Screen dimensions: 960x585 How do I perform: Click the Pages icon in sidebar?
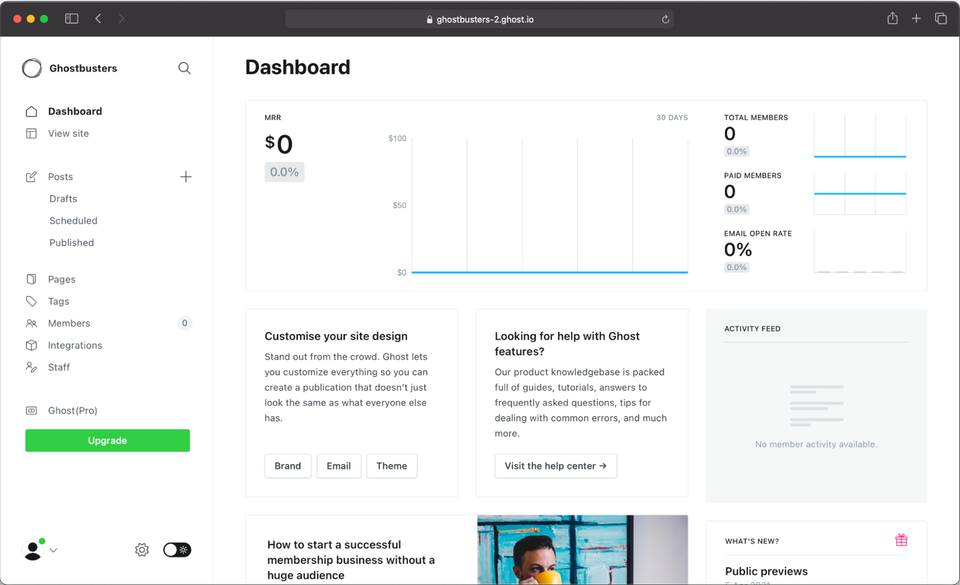tap(31, 279)
